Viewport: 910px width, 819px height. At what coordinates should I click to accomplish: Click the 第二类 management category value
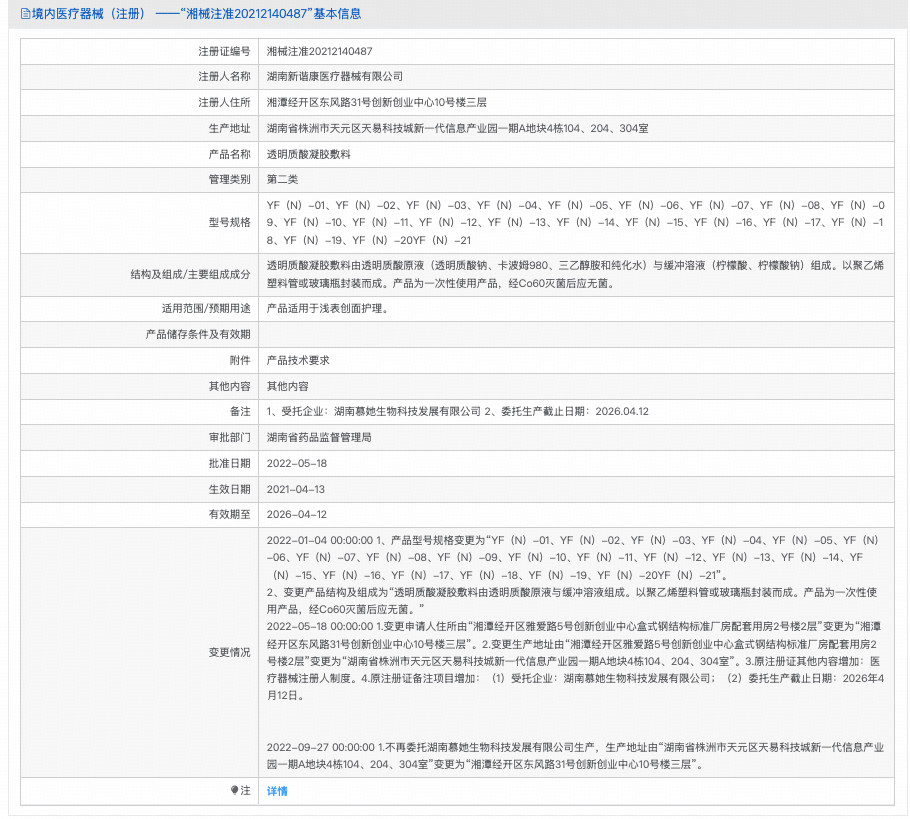282,179
